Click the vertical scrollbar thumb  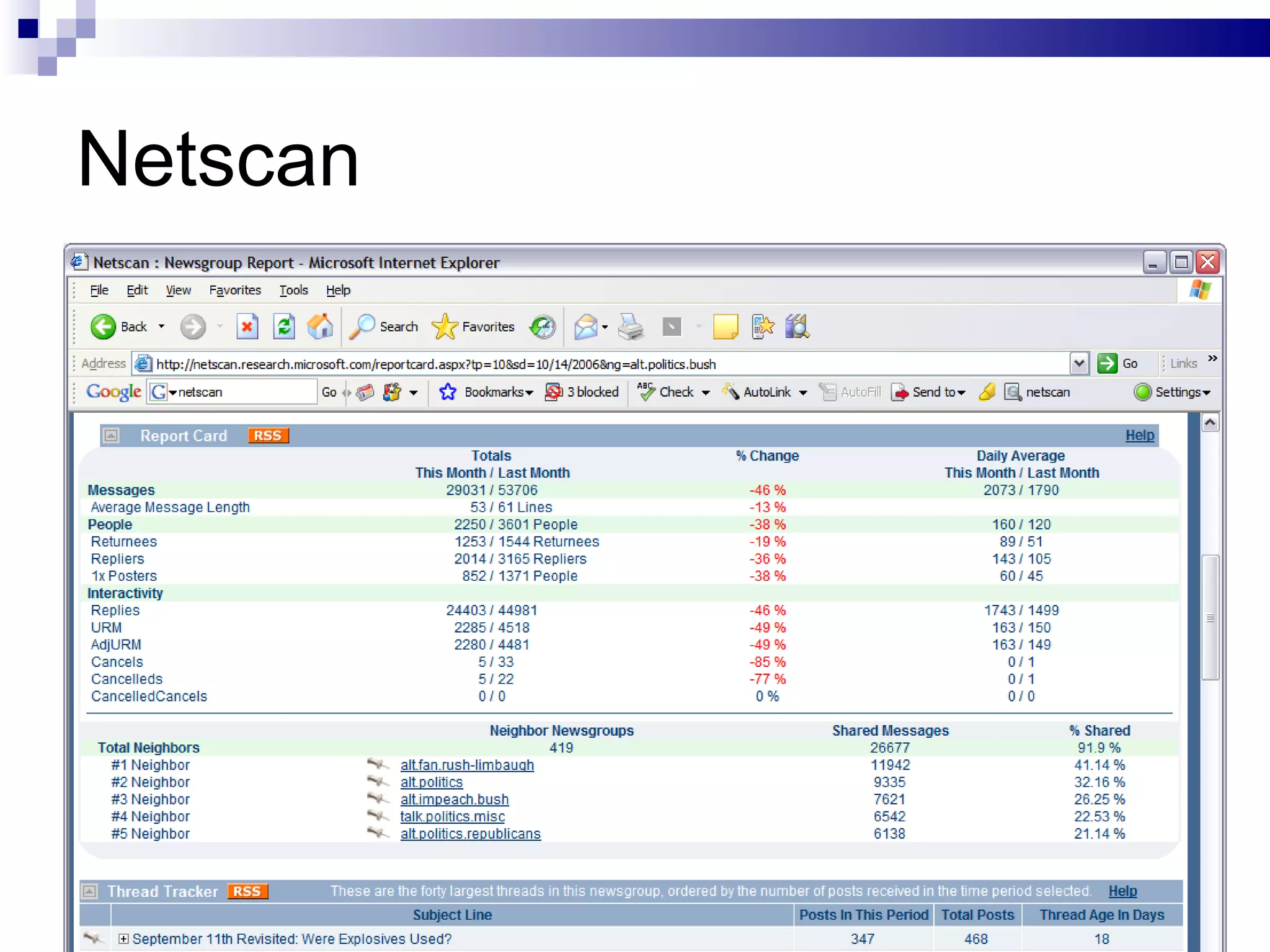pos(1210,617)
